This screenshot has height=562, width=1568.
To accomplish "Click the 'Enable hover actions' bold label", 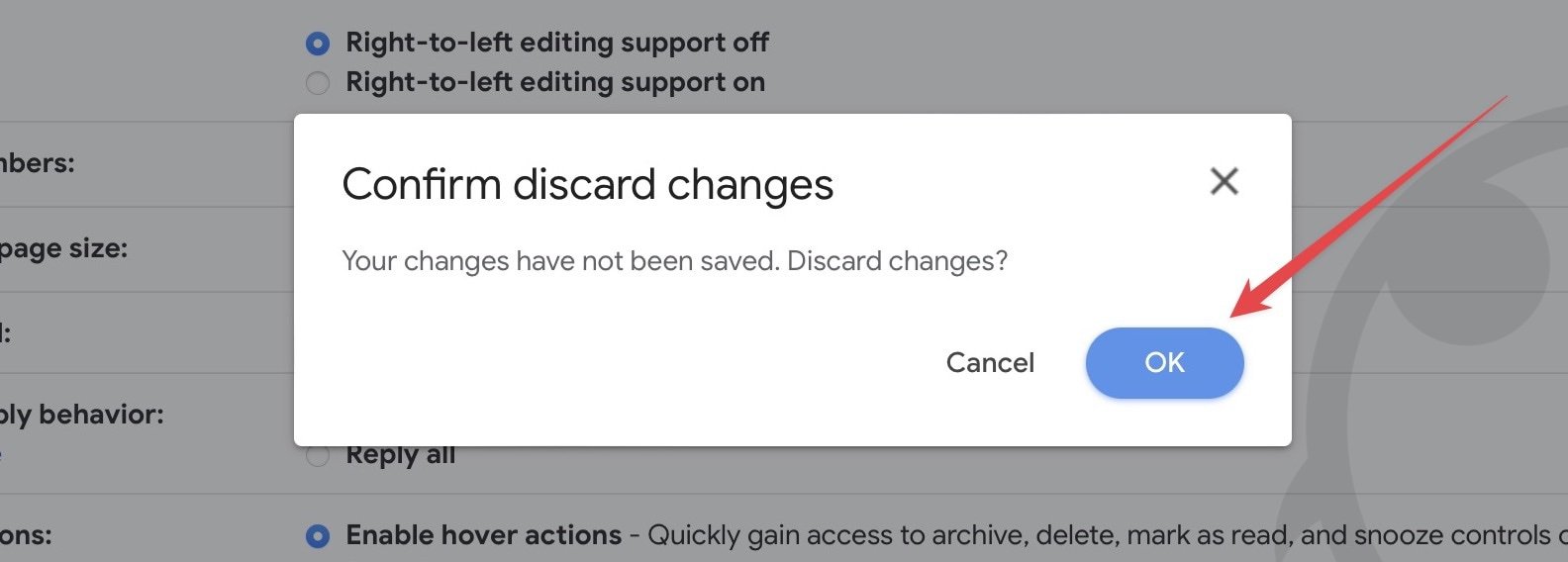I will [x=483, y=535].
